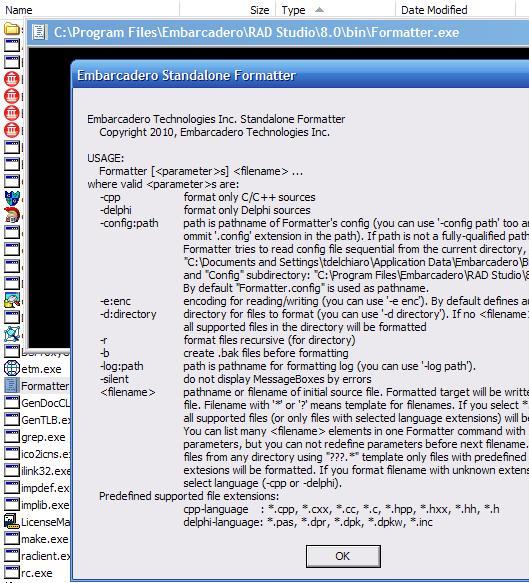This screenshot has width=529, height=583.
Task: Select the implib.exe file icon
Action: coord(12,505)
